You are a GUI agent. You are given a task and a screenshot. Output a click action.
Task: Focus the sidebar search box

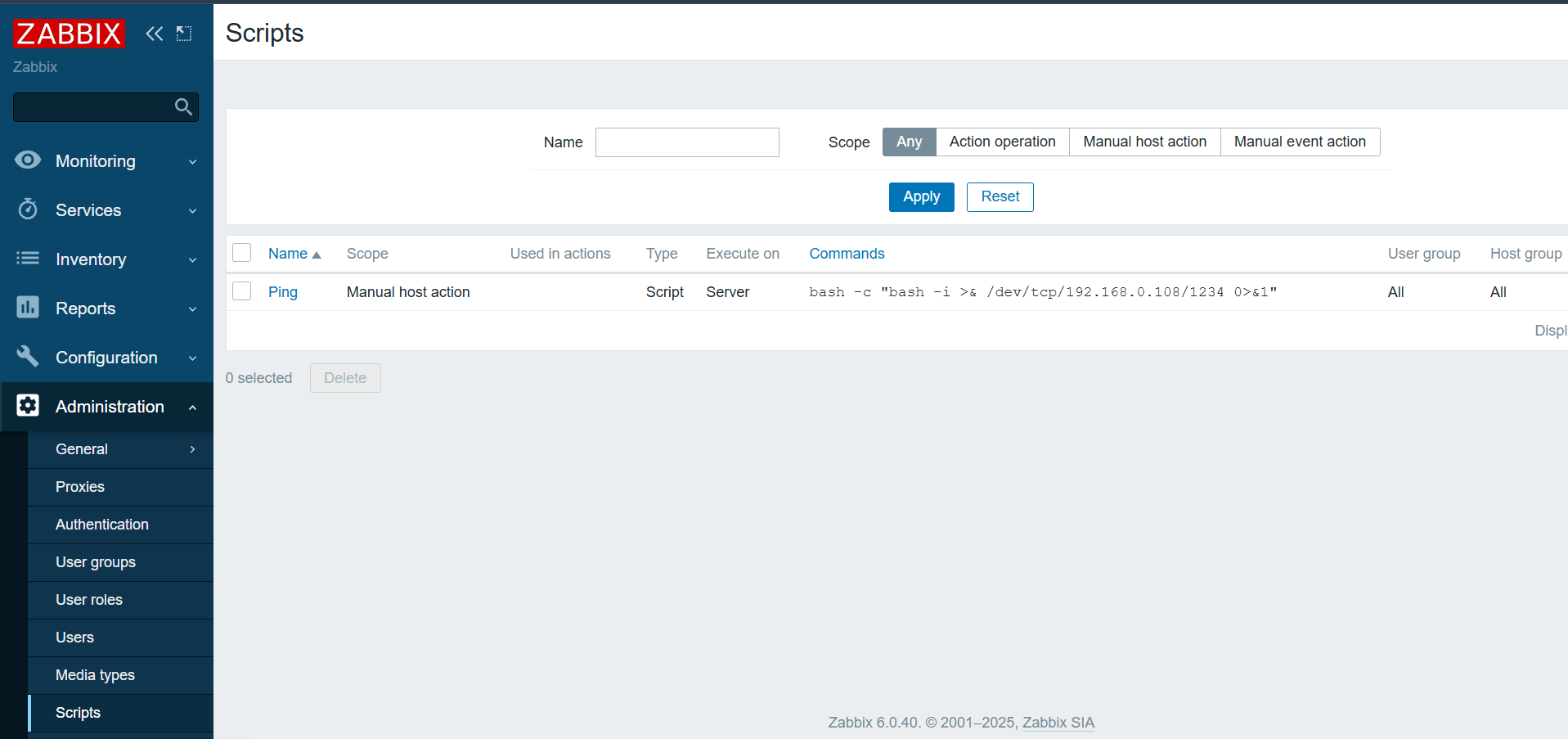pos(106,107)
